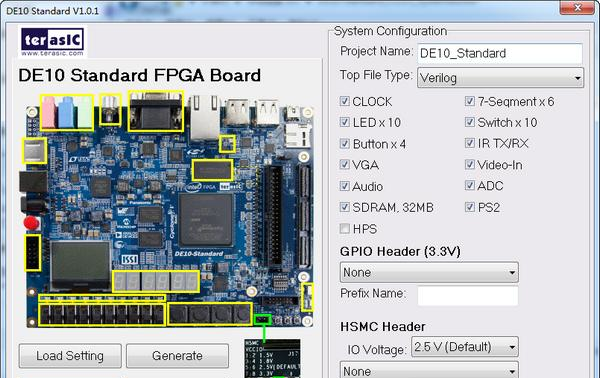The width and height of the screenshot is (600, 378).
Task: Click the Ethernet port on the board image
Action: click(205, 117)
